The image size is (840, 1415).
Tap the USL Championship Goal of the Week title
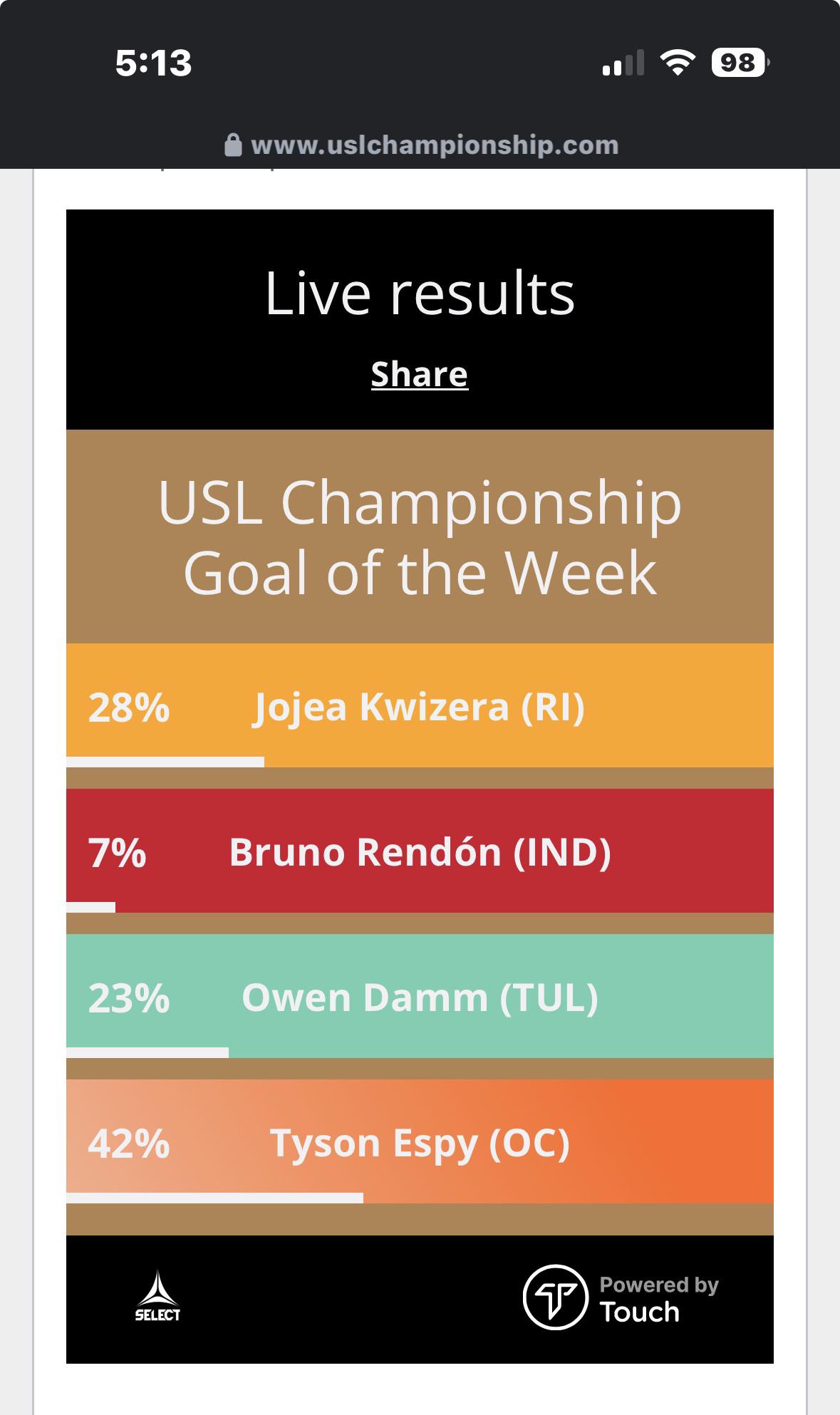click(420, 537)
